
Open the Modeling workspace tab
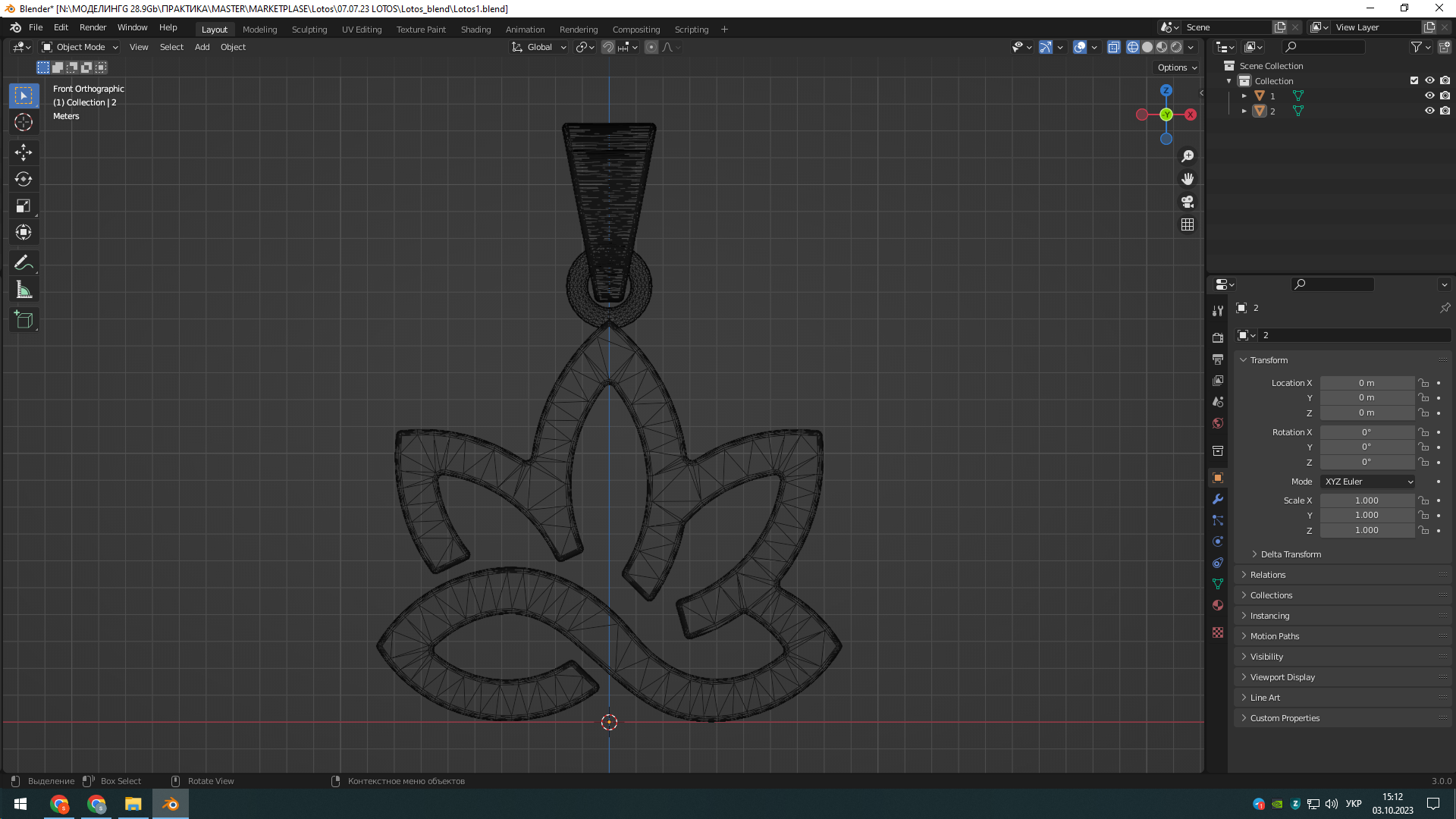259,29
